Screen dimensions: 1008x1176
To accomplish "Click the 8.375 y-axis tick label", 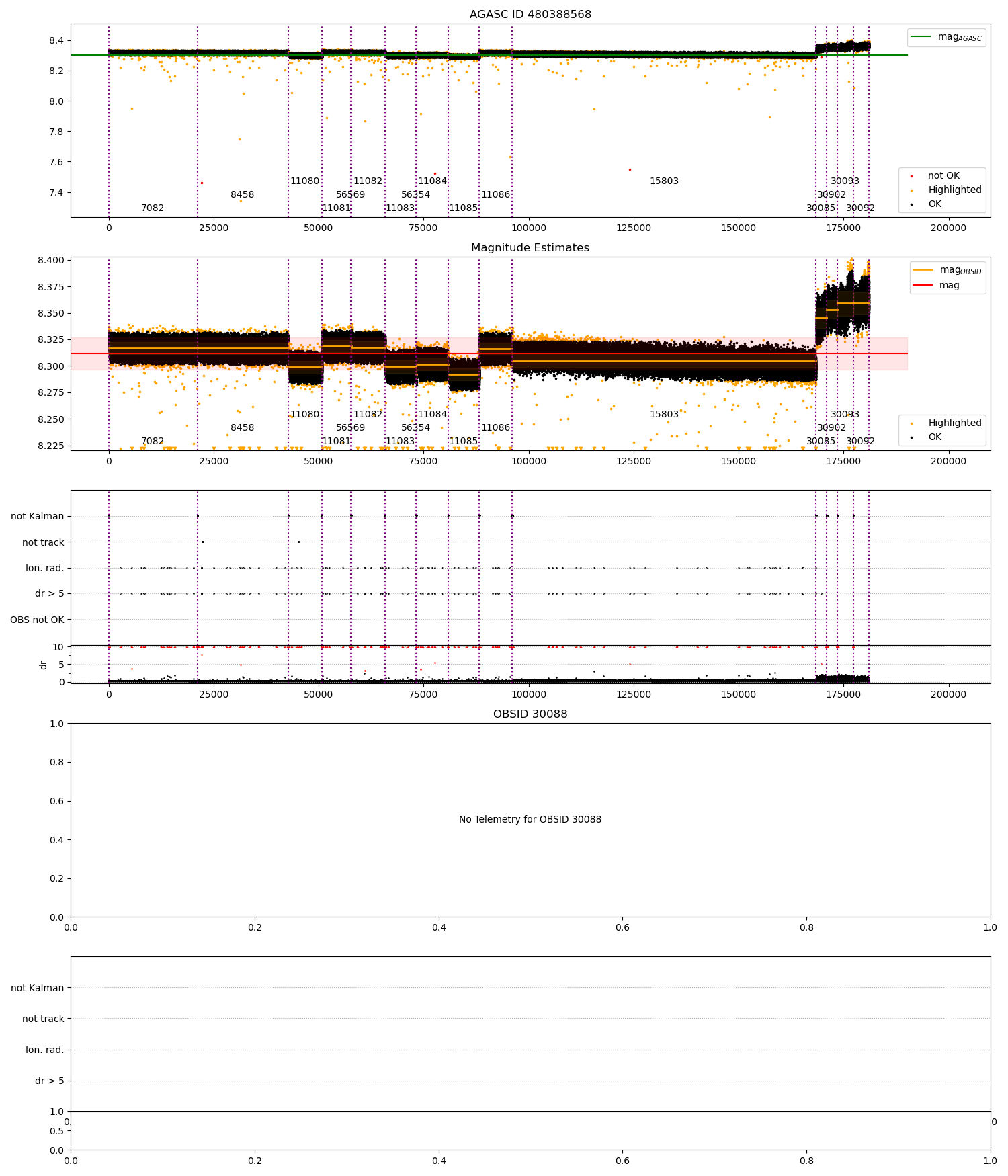I will point(51,287).
